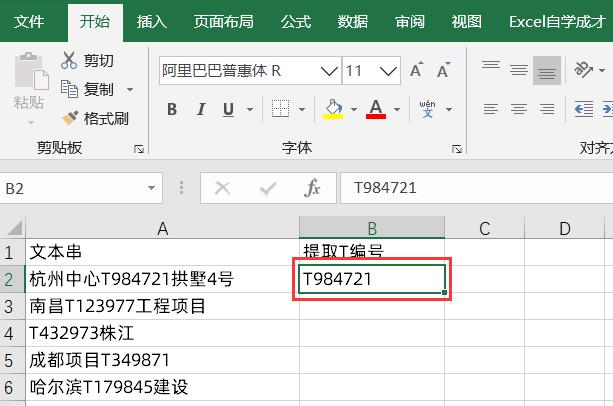
Task: Click the Cut scissors icon
Action: pos(69,61)
